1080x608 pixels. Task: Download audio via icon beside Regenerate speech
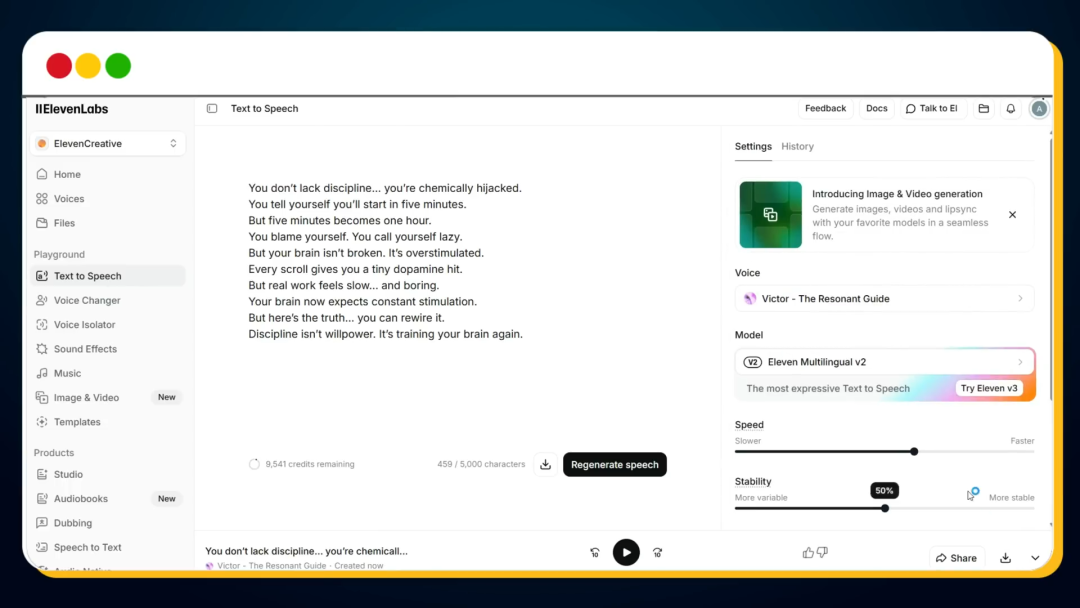(x=545, y=464)
